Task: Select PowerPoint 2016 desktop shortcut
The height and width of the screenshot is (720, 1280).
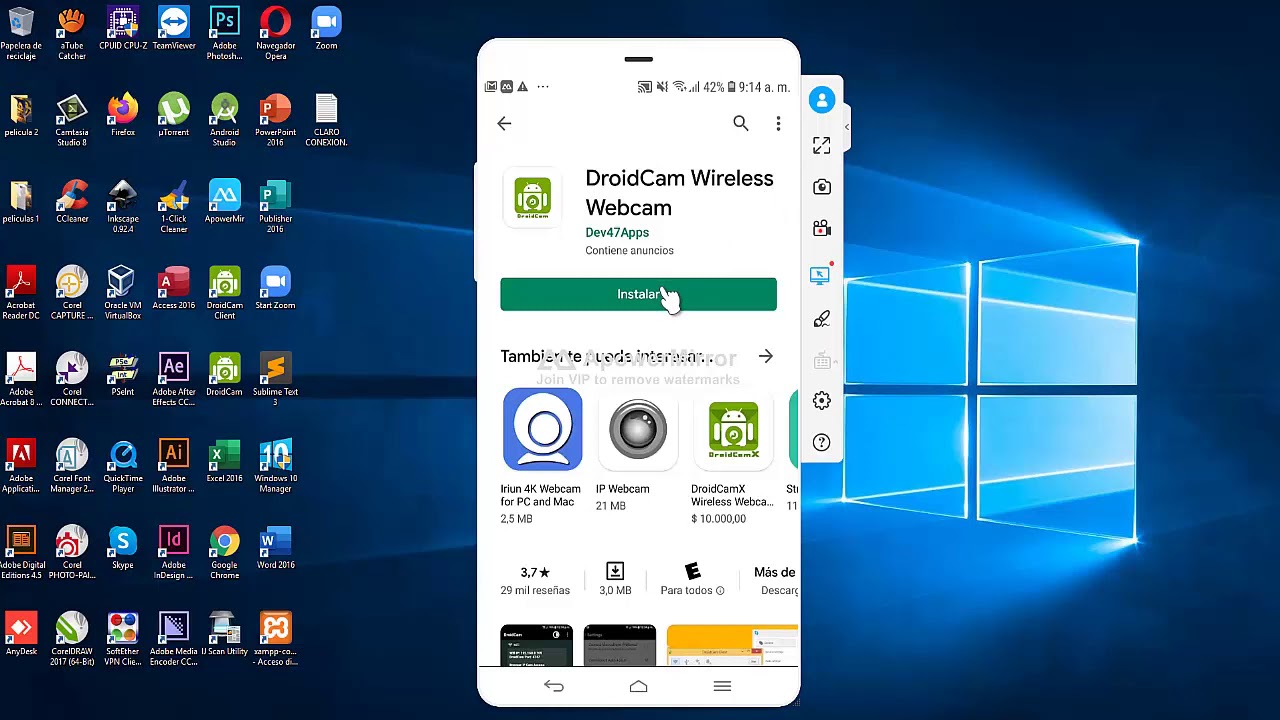Action: [275, 120]
